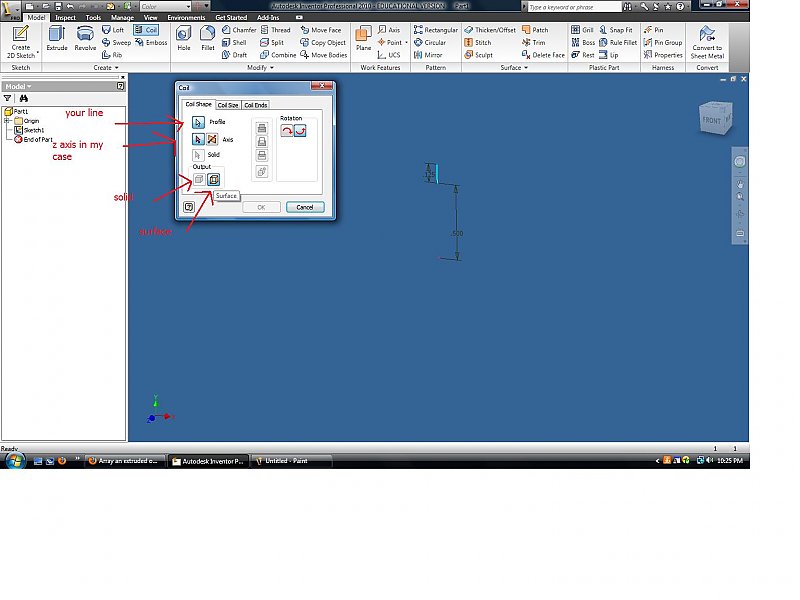Click the browser find binoculars icon

pos(23,98)
